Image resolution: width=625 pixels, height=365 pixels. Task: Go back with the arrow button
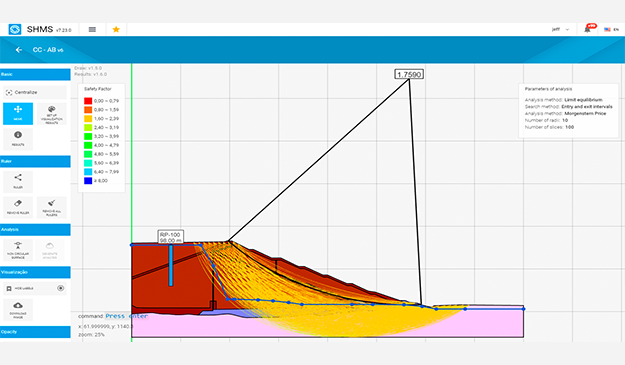point(19,50)
